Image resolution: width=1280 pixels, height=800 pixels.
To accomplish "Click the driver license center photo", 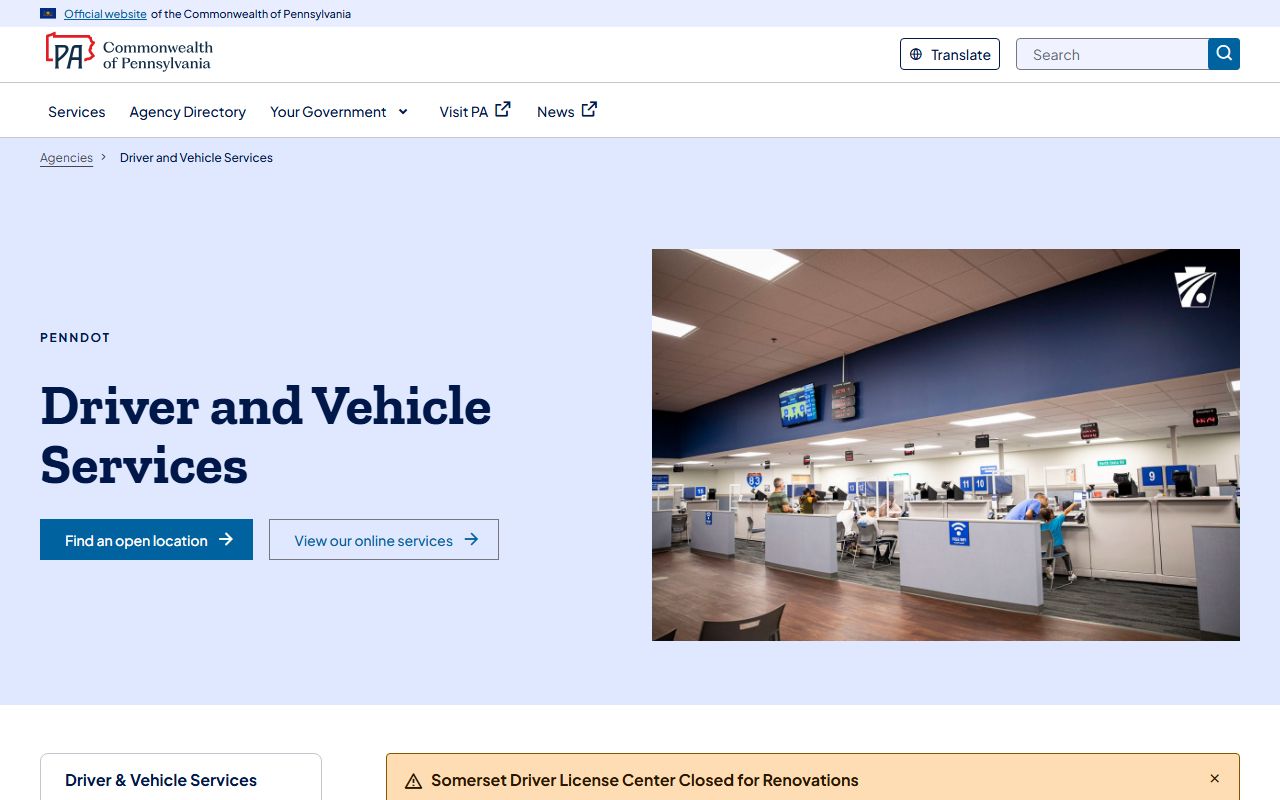I will (x=946, y=445).
